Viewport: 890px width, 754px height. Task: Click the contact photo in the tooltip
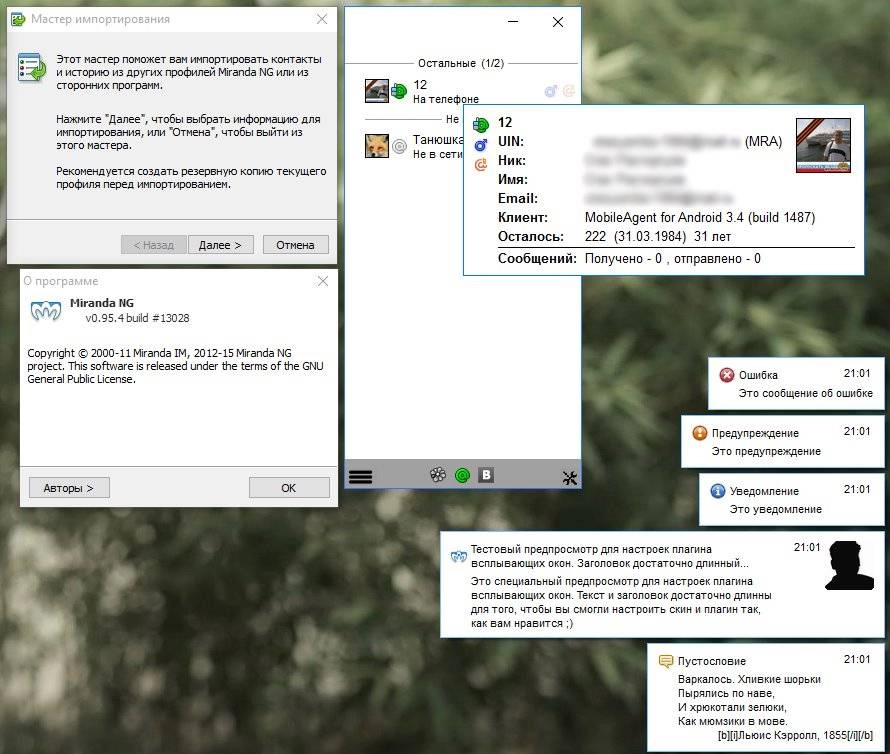point(824,145)
